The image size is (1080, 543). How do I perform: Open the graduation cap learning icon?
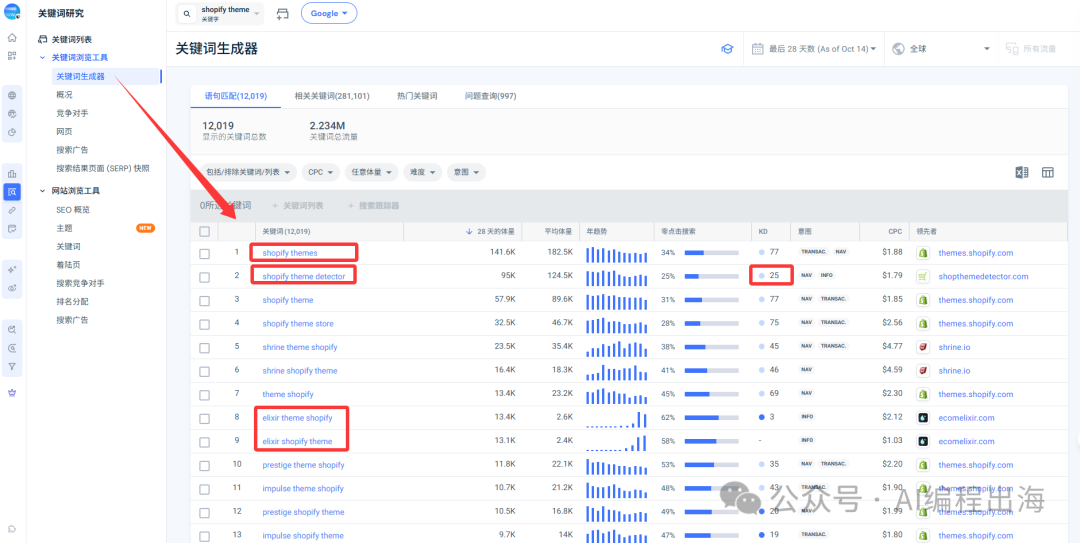[727, 49]
